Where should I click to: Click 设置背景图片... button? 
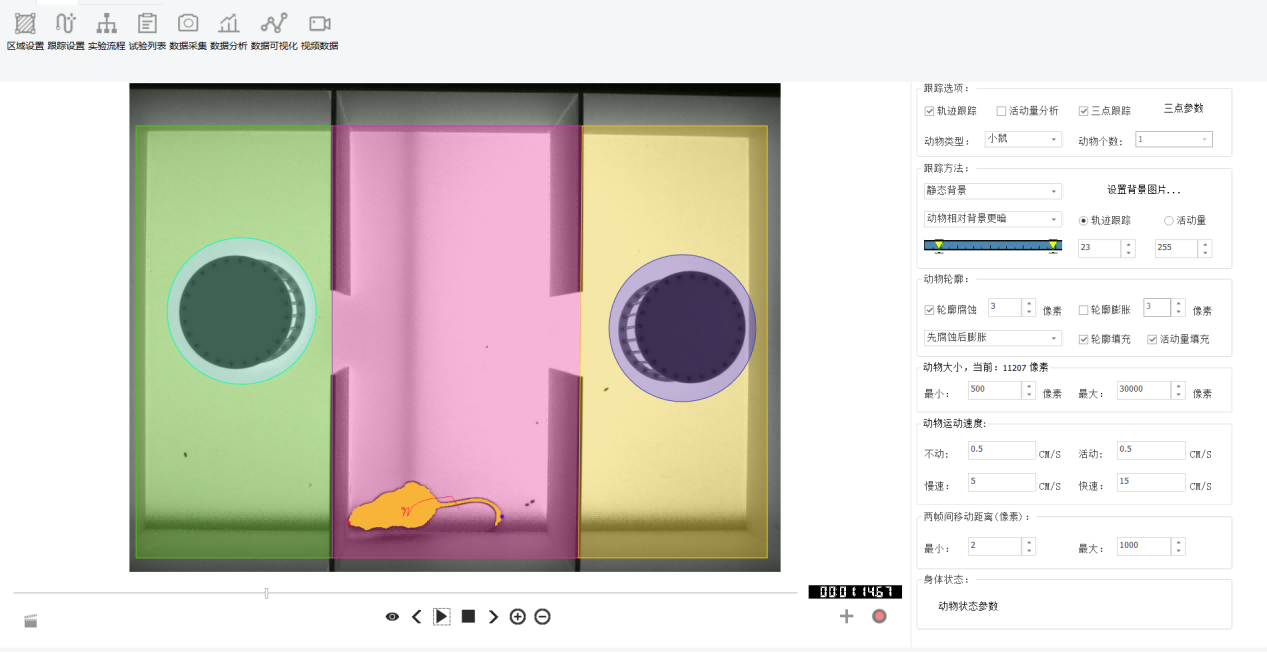click(x=1143, y=190)
